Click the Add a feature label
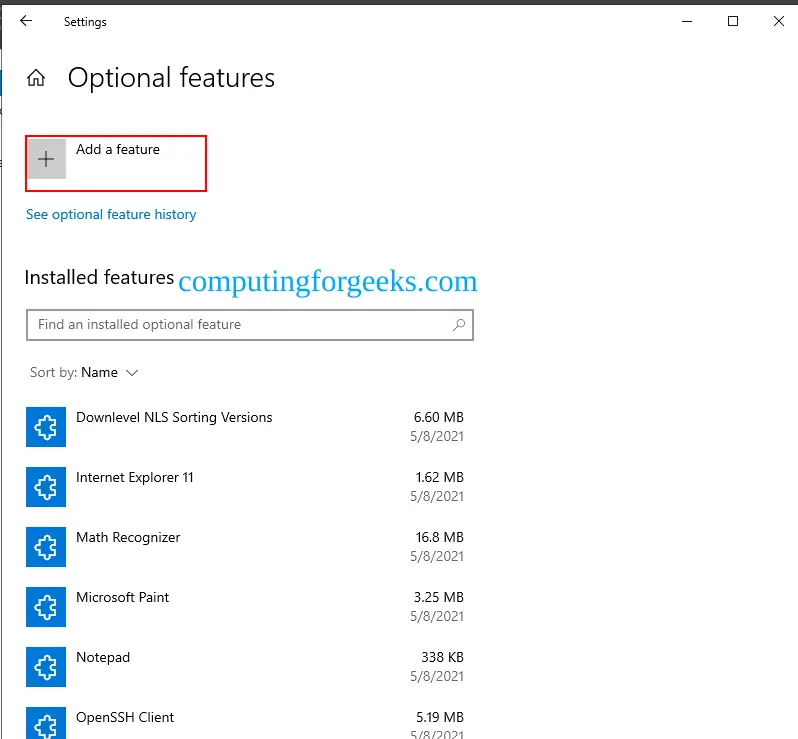Viewport: 798px width, 739px height. [x=118, y=149]
